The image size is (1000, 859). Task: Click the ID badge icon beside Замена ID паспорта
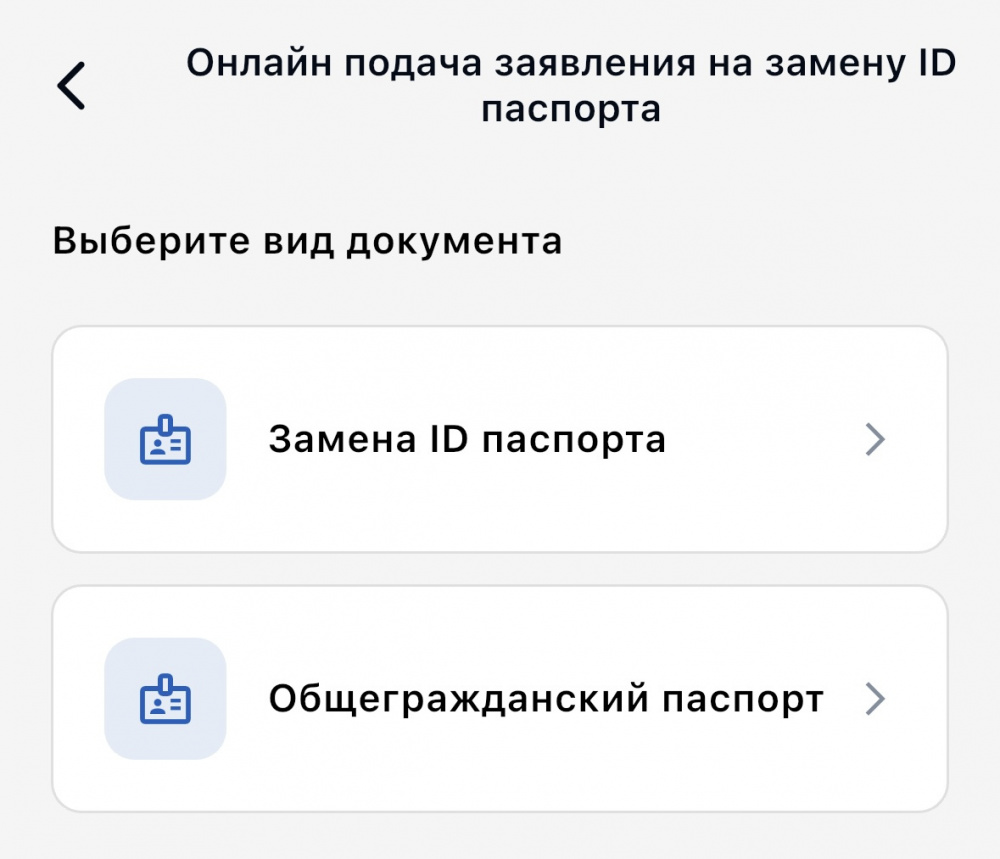coord(165,439)
